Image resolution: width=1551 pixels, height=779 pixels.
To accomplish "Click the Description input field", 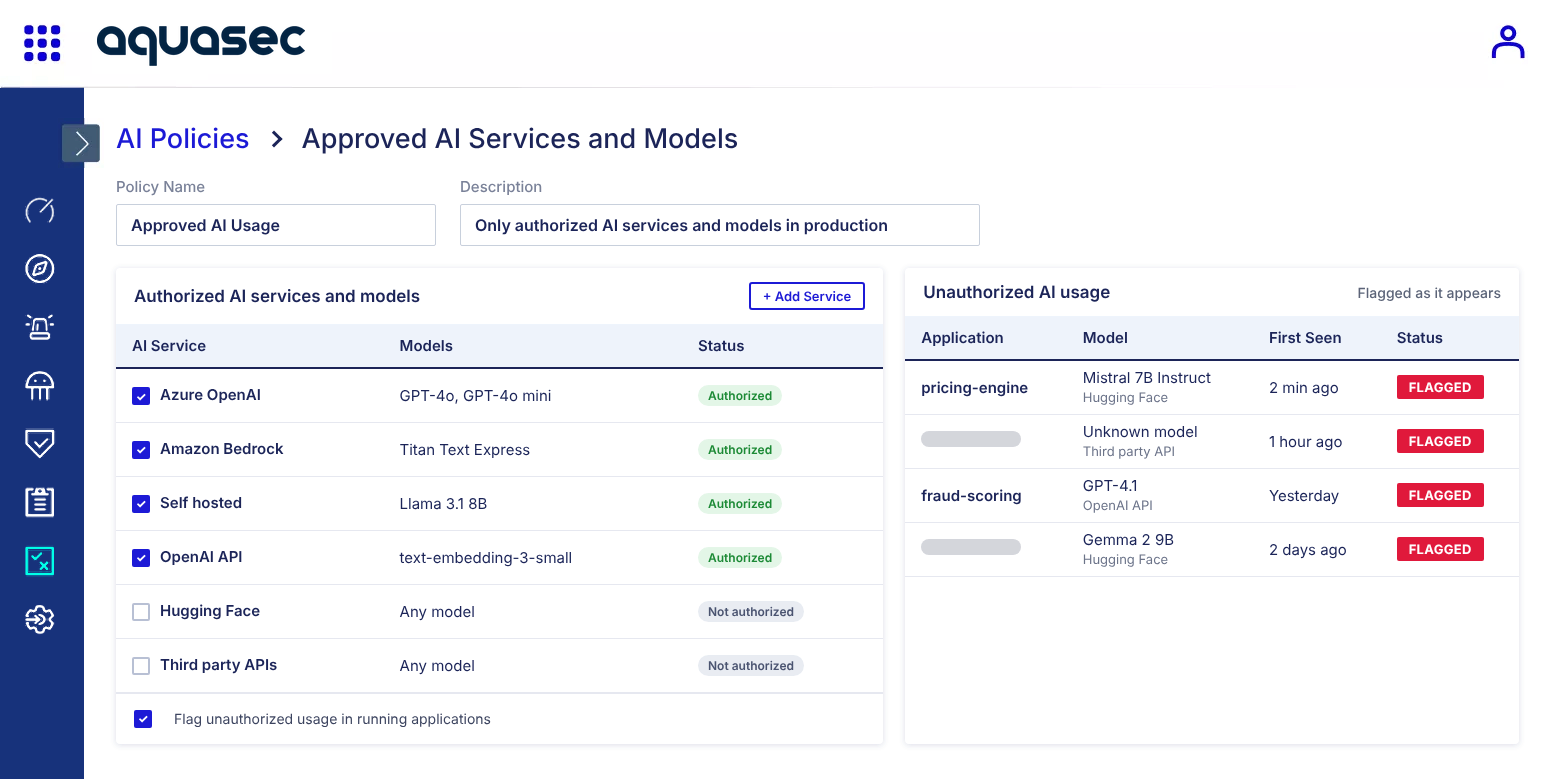I will point(720,225).
